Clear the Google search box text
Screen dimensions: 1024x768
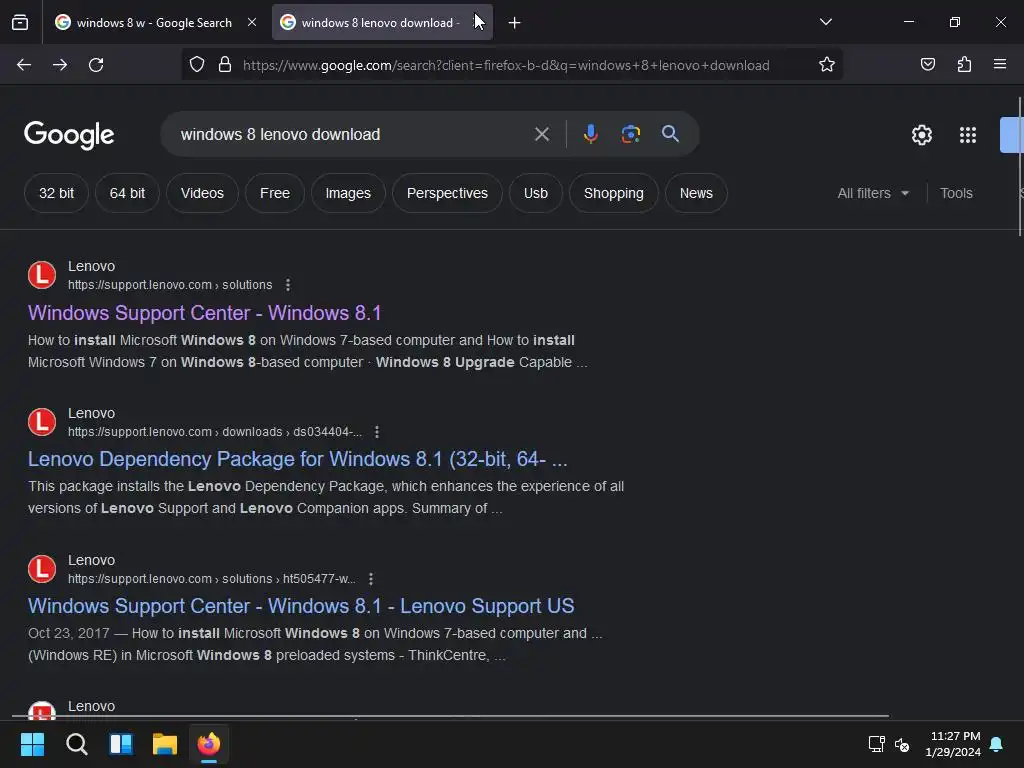[x=541, y=135]
